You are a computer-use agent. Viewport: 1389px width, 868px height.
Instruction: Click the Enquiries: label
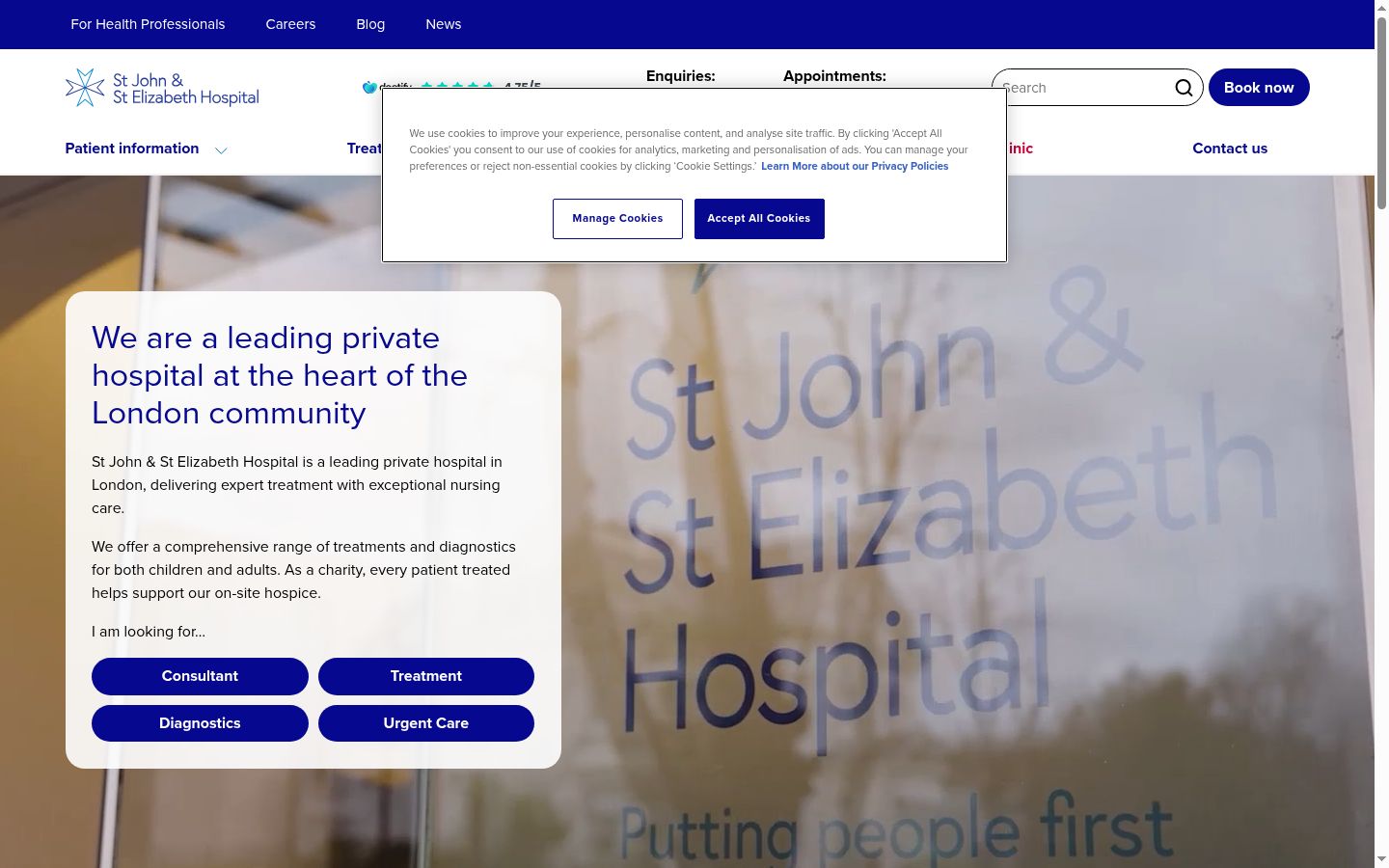(x=681, y=76)
